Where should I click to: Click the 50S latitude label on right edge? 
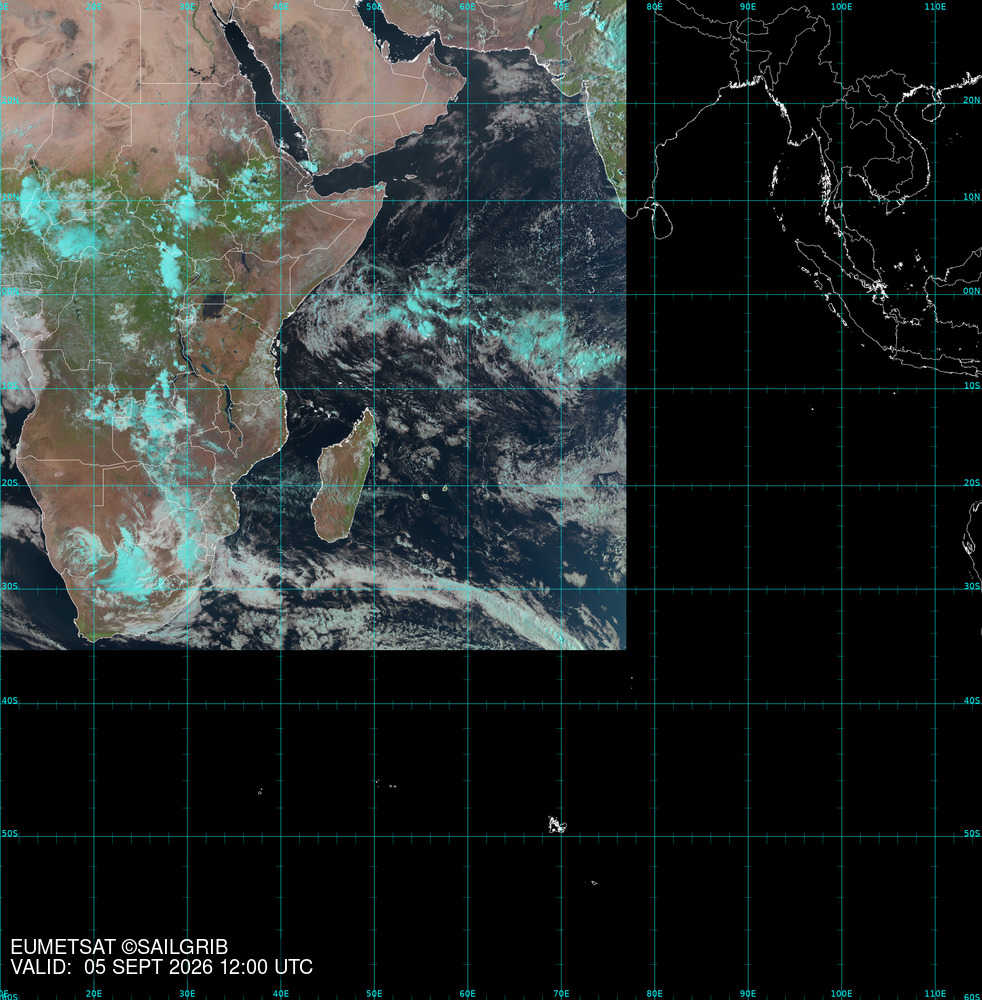(x=971, y=833)
